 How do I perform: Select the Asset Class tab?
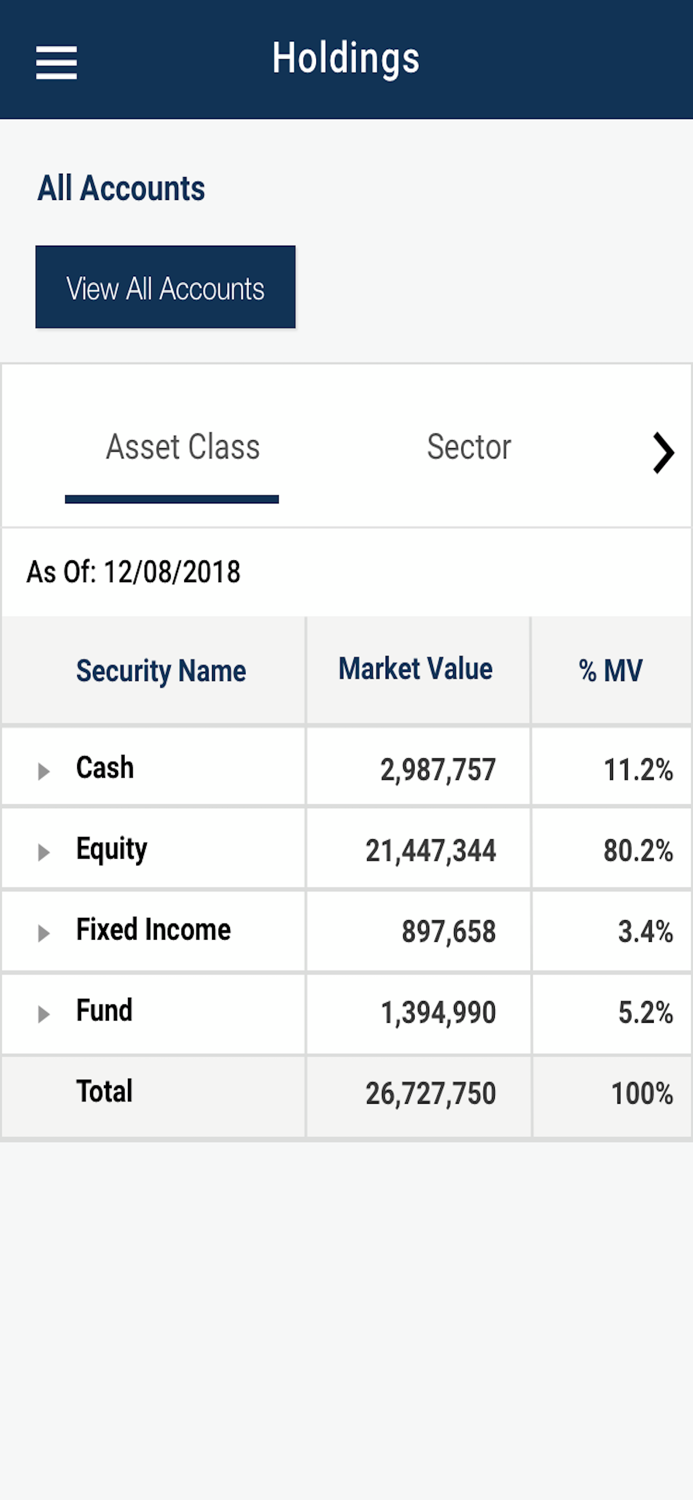pyautogui.click(x=182, y=447)
